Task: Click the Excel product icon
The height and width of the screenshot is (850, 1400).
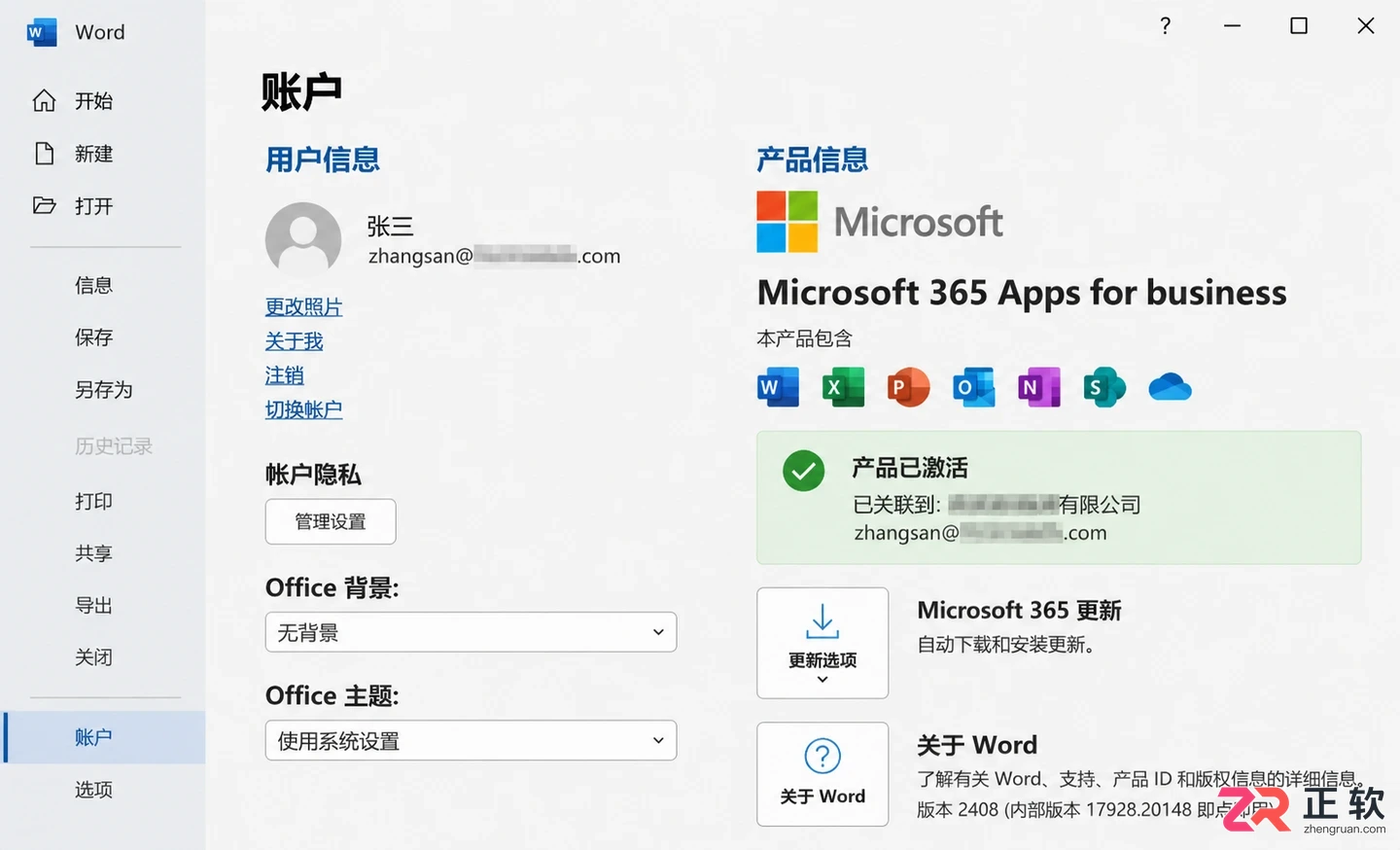Action: 843,387
